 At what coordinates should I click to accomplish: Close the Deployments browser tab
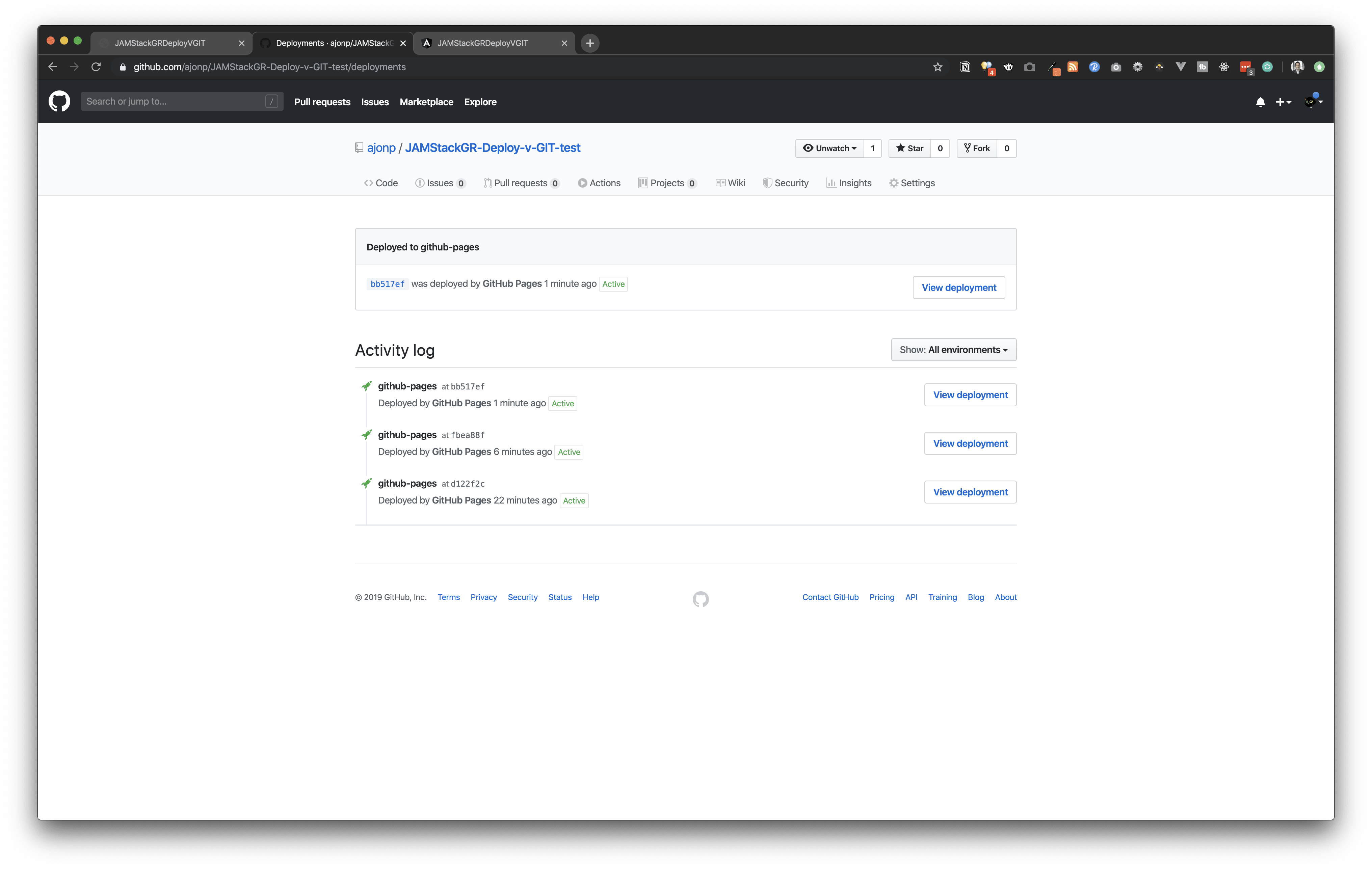coord(403,43)
